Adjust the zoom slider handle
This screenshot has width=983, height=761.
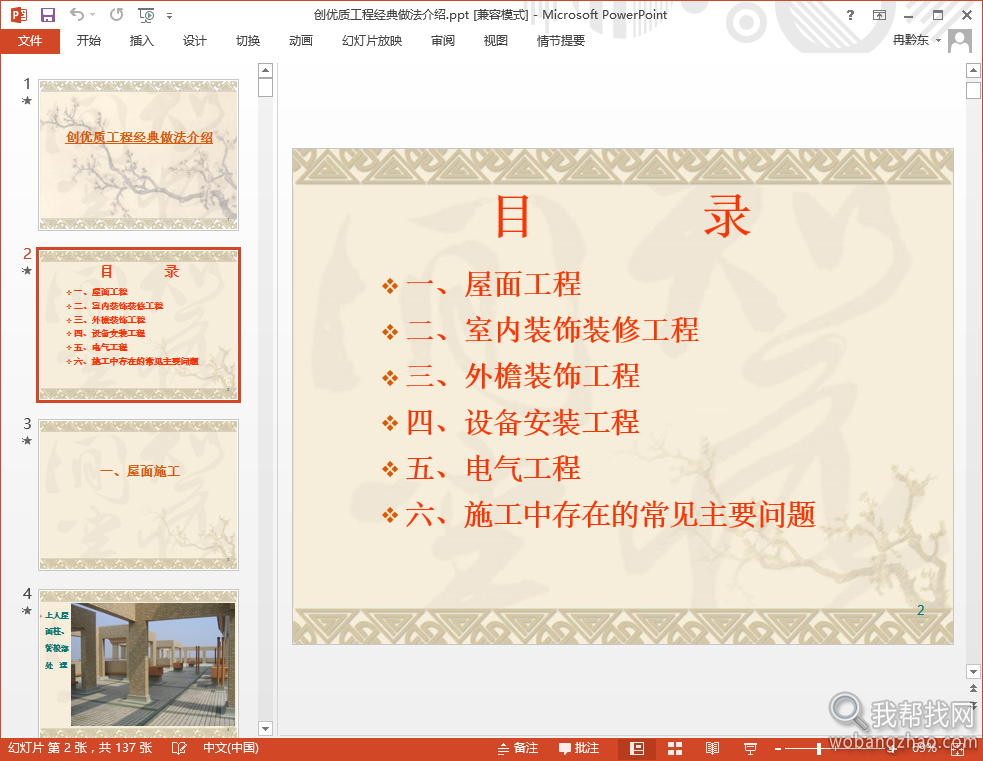click(x=819, y=748)
